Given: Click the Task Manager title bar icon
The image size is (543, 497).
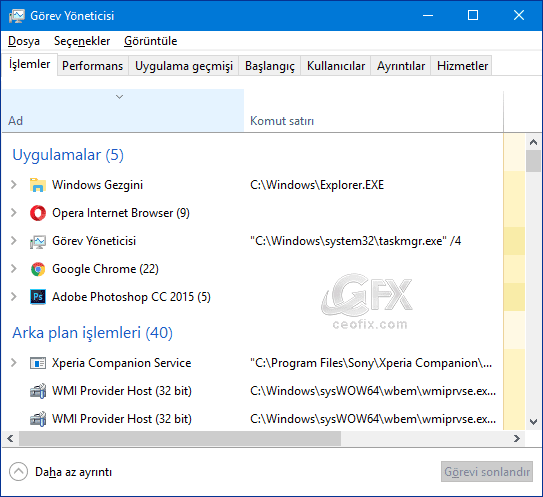Looking at the screenshot, I should (x=17, y=16).
